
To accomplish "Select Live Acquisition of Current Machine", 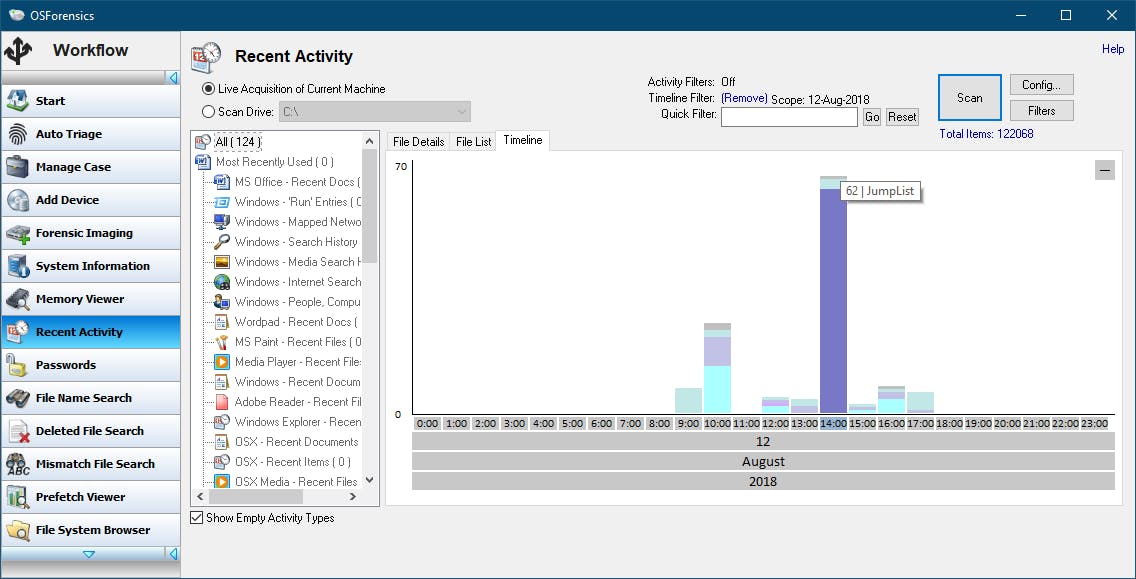I will pos(294,89).
